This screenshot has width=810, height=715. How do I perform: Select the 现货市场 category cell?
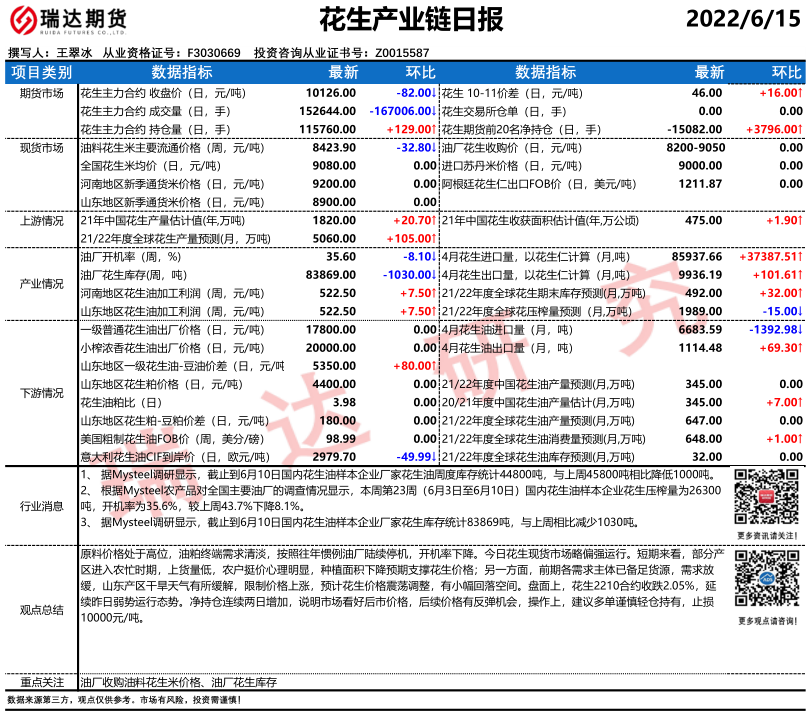tap(41, 148)
